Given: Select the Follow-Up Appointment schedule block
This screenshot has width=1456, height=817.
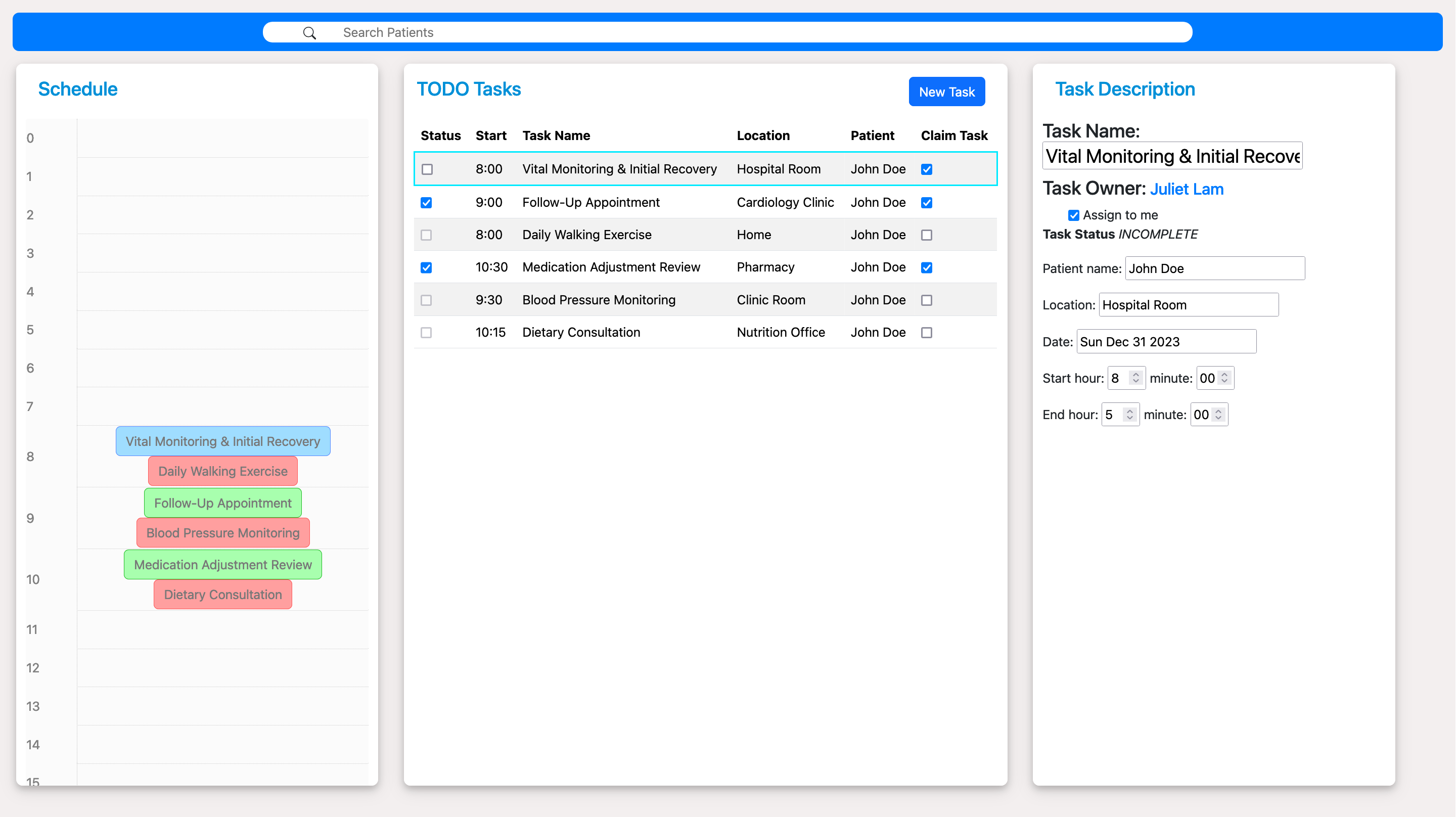Looking at the screenshot, I should tap(222, 503).
